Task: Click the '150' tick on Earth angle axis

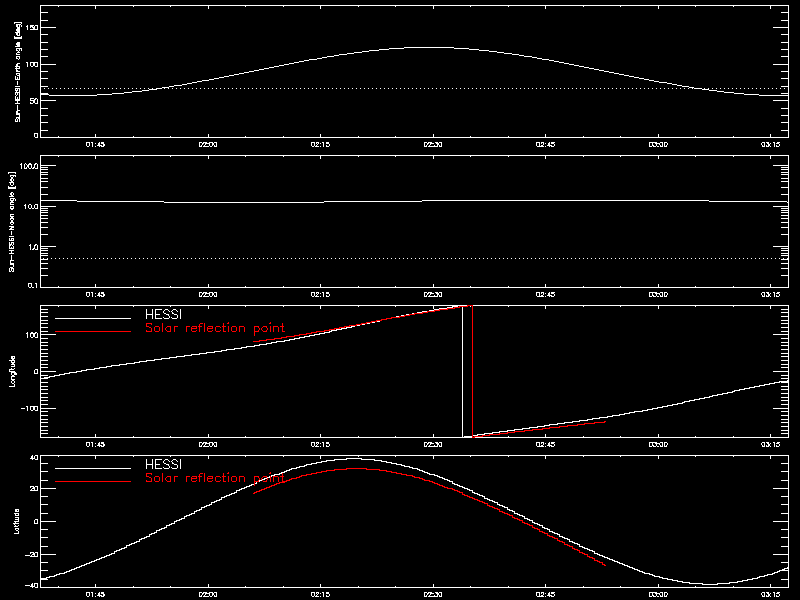Action: coord(33,28)
